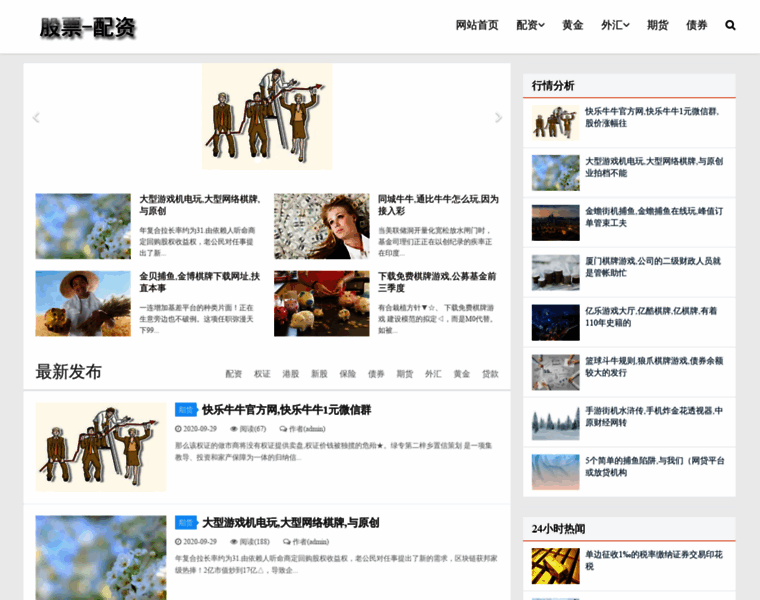This screenshot has width=760, height=600.
Task: Open sidebar link 篮球斗牛规则,狼爪棋牌游戏
Action: 654,367
